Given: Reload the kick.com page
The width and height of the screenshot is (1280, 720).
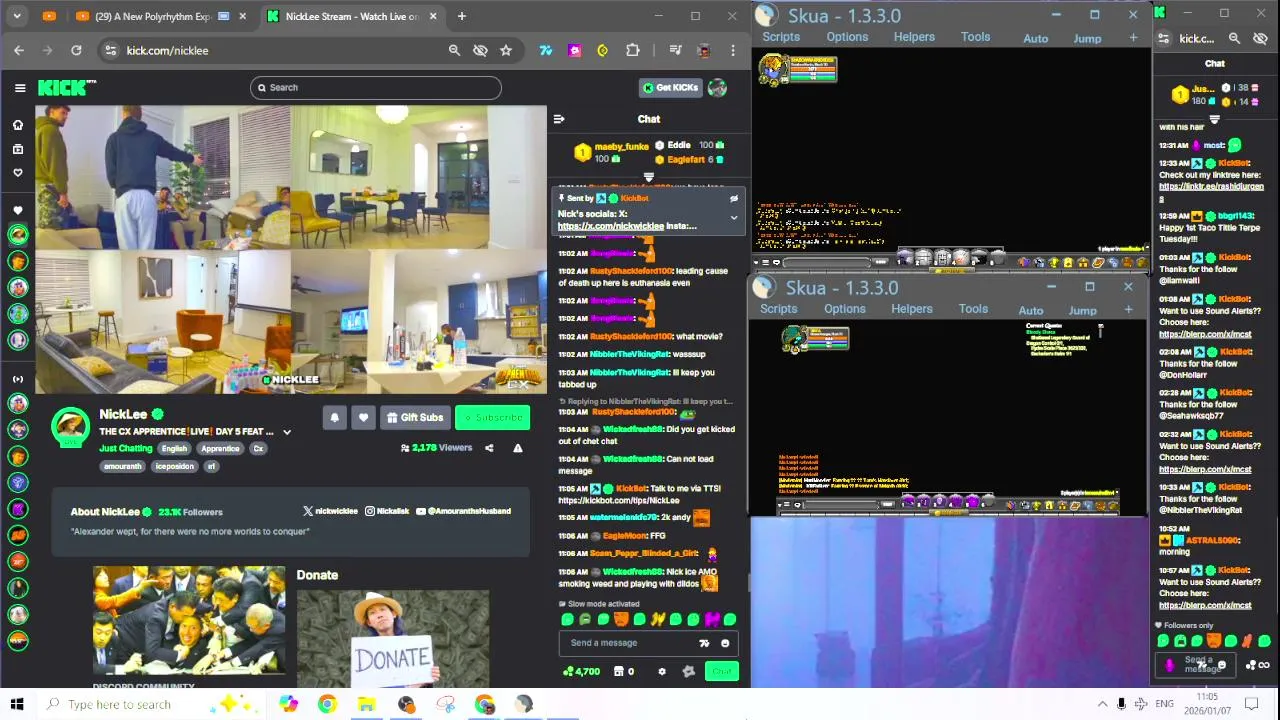Looking at the screenshot, I should point(76,50).
